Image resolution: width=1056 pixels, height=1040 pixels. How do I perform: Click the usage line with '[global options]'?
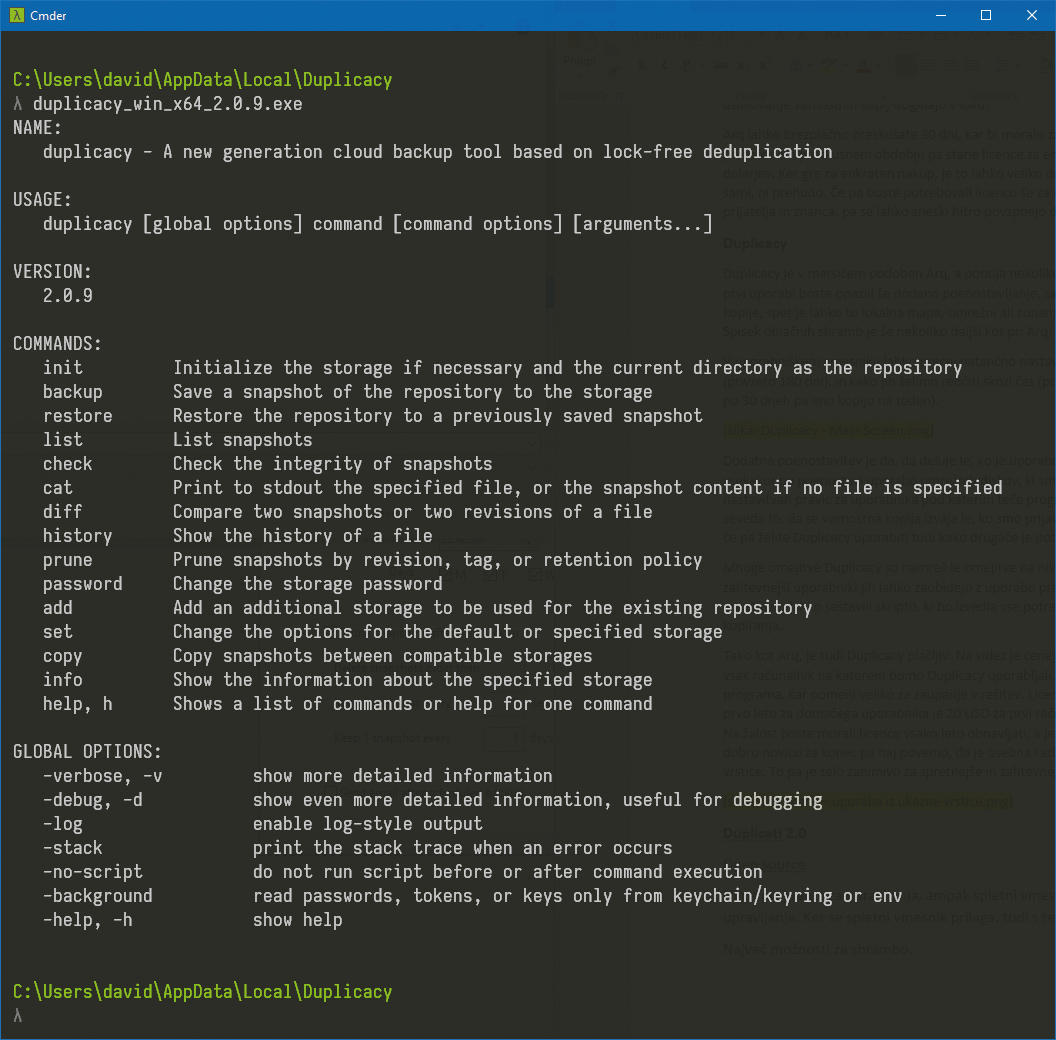coord(377,224)
